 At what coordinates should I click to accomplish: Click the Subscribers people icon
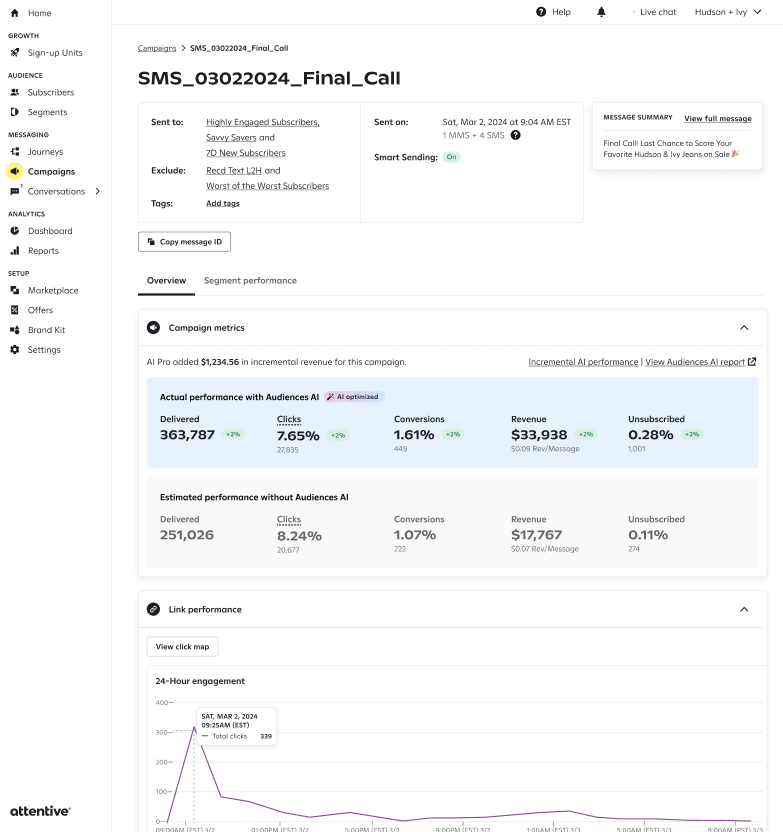15,92
